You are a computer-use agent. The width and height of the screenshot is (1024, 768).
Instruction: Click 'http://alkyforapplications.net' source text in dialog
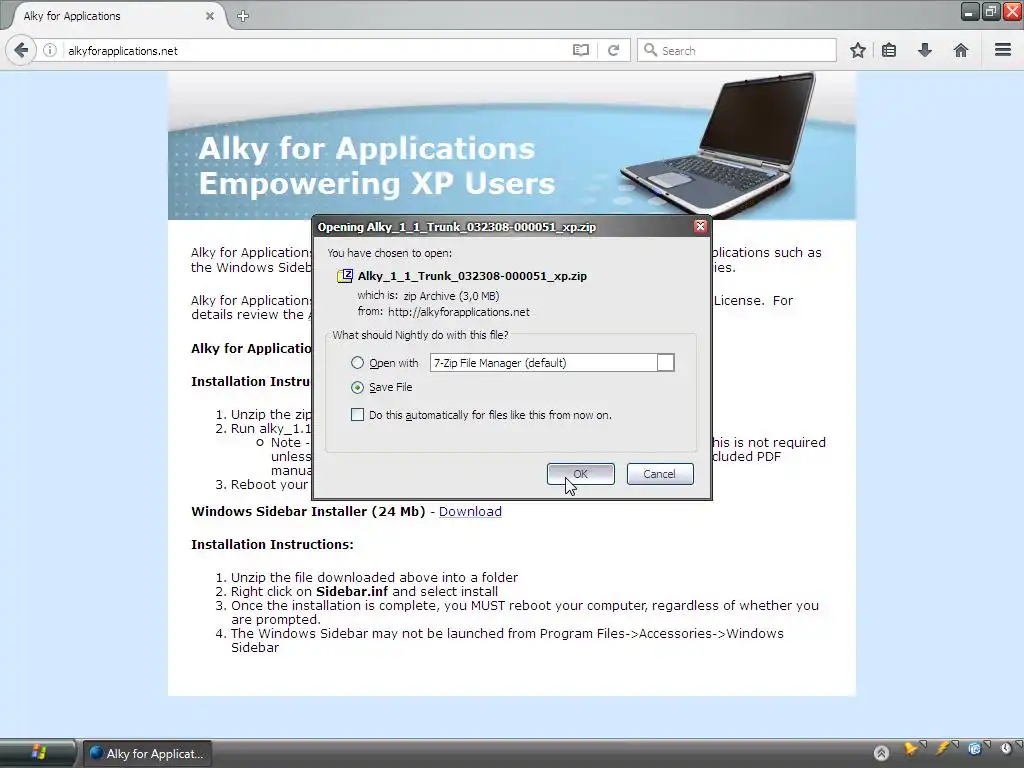coord(458,312)
